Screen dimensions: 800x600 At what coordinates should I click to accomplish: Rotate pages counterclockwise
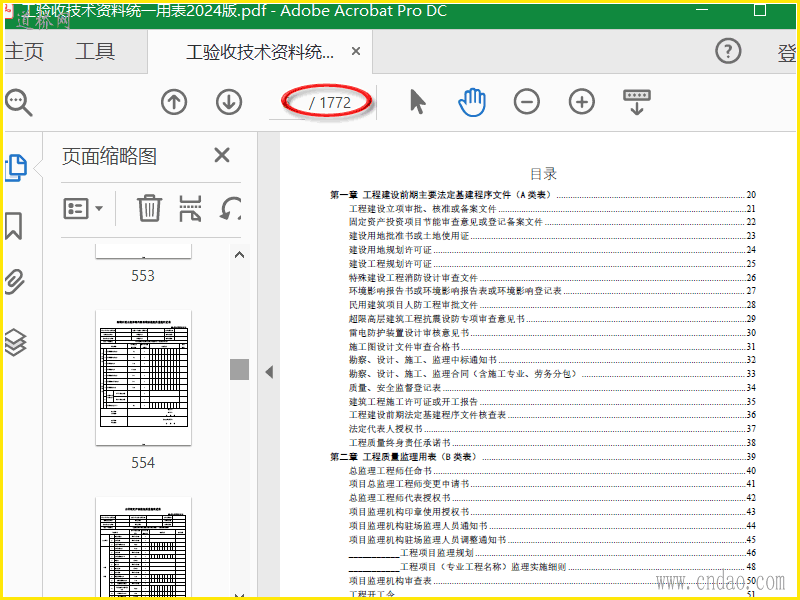231,208
